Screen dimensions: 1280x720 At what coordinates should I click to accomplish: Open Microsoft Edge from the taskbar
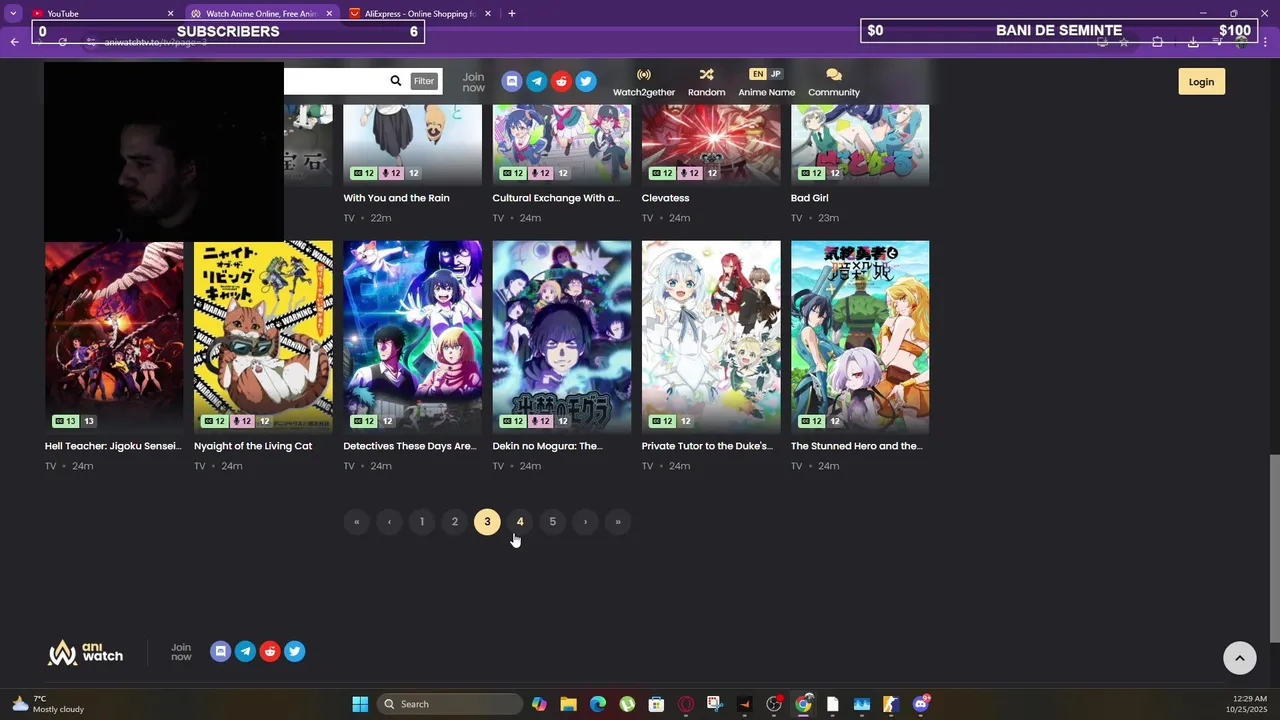pyautogui.click(x=598, y=704)
